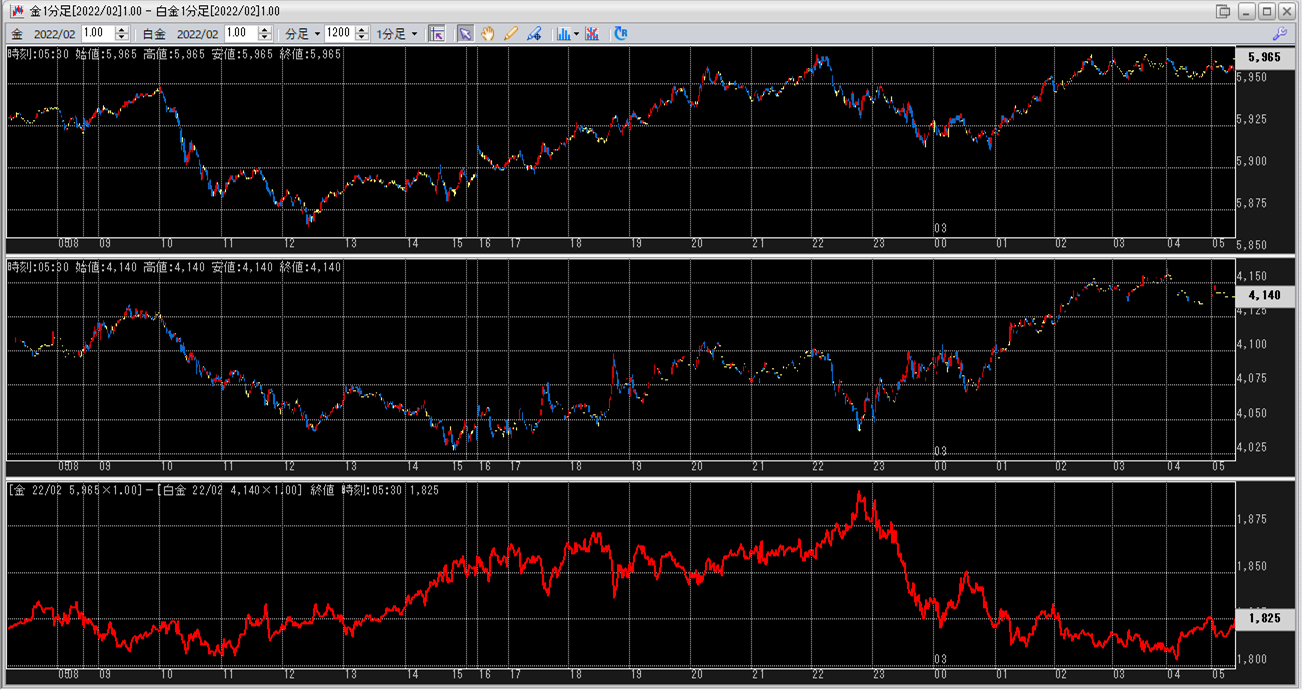The height and width of the screenshot is (690, 1302).
Task: Activate the hand pan tool
Action: pos(488,33)
